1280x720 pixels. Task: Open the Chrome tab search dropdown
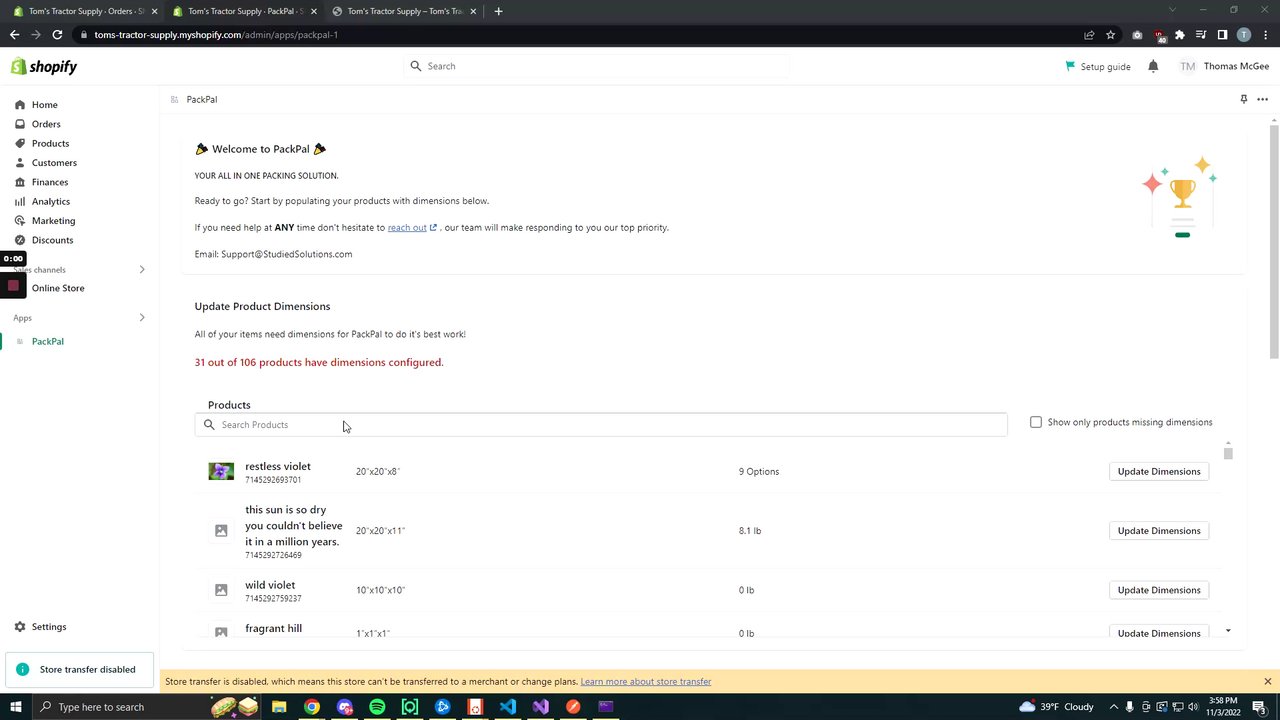pos(1173,11)
